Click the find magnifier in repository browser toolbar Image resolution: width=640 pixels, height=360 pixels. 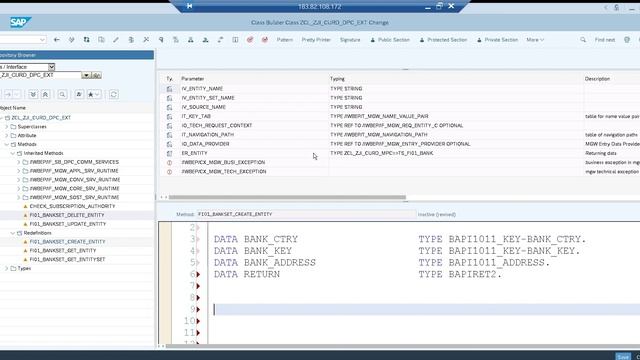coord(62,94)
